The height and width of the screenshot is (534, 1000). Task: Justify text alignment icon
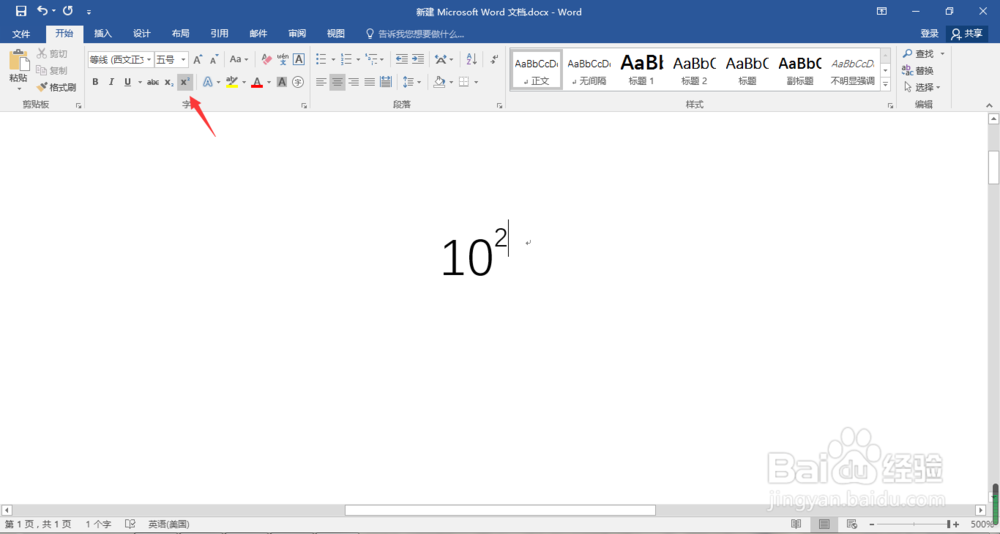369,82
